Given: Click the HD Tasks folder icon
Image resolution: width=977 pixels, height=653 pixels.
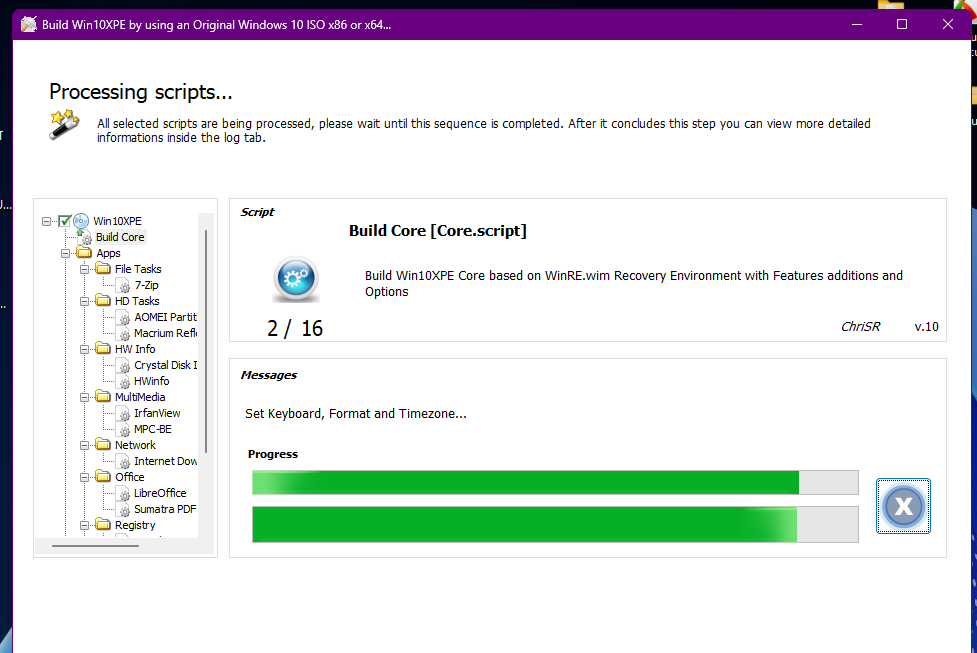Looking at the screenshot, I should 103,300.
